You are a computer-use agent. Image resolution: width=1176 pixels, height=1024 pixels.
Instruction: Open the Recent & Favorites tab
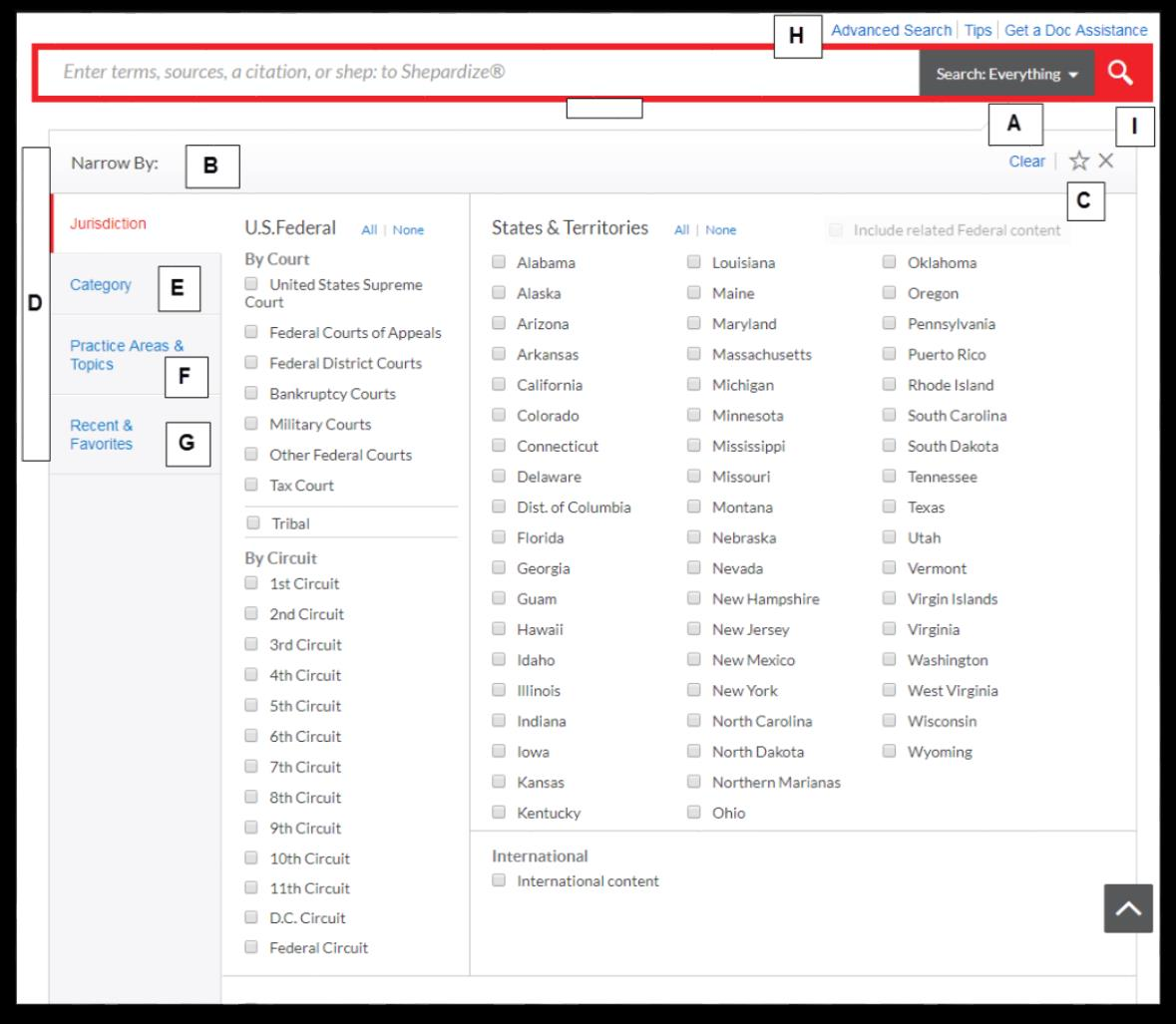pyautogui.click(x=102, y=435)
